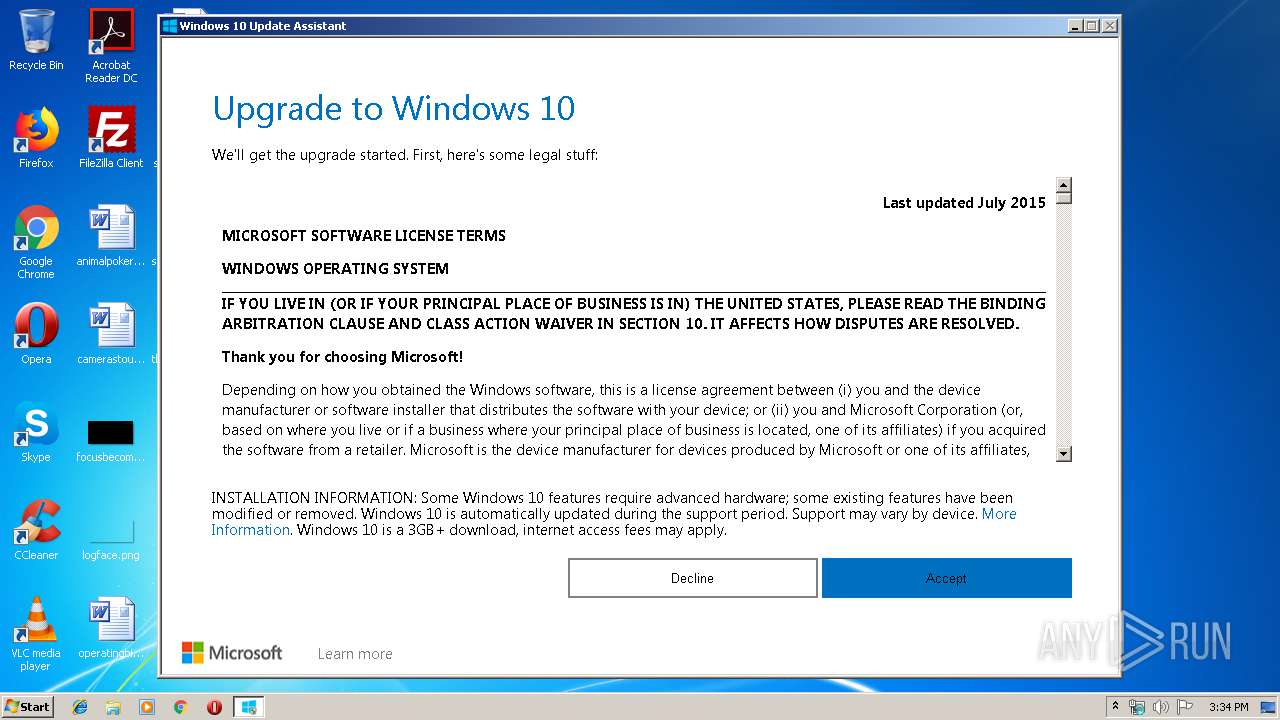Open the media player taskbar icon
The width and height of the screenshot is (1280, 720).
point(147,707)
